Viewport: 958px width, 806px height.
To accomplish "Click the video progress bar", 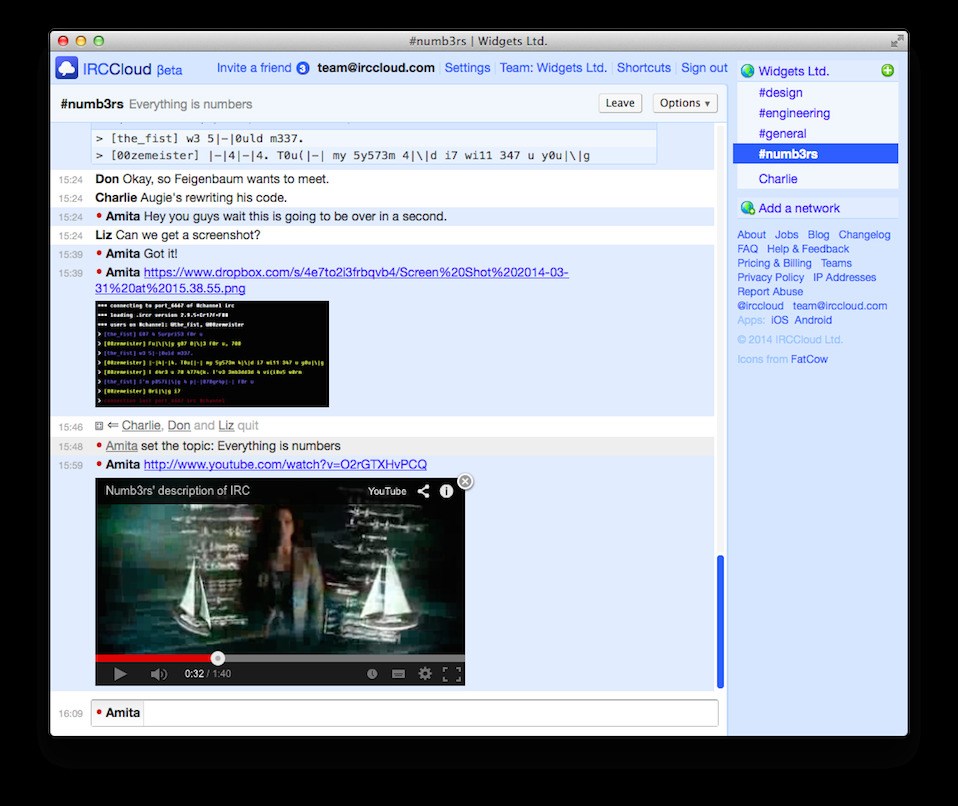I will click(x=280, y=658).
